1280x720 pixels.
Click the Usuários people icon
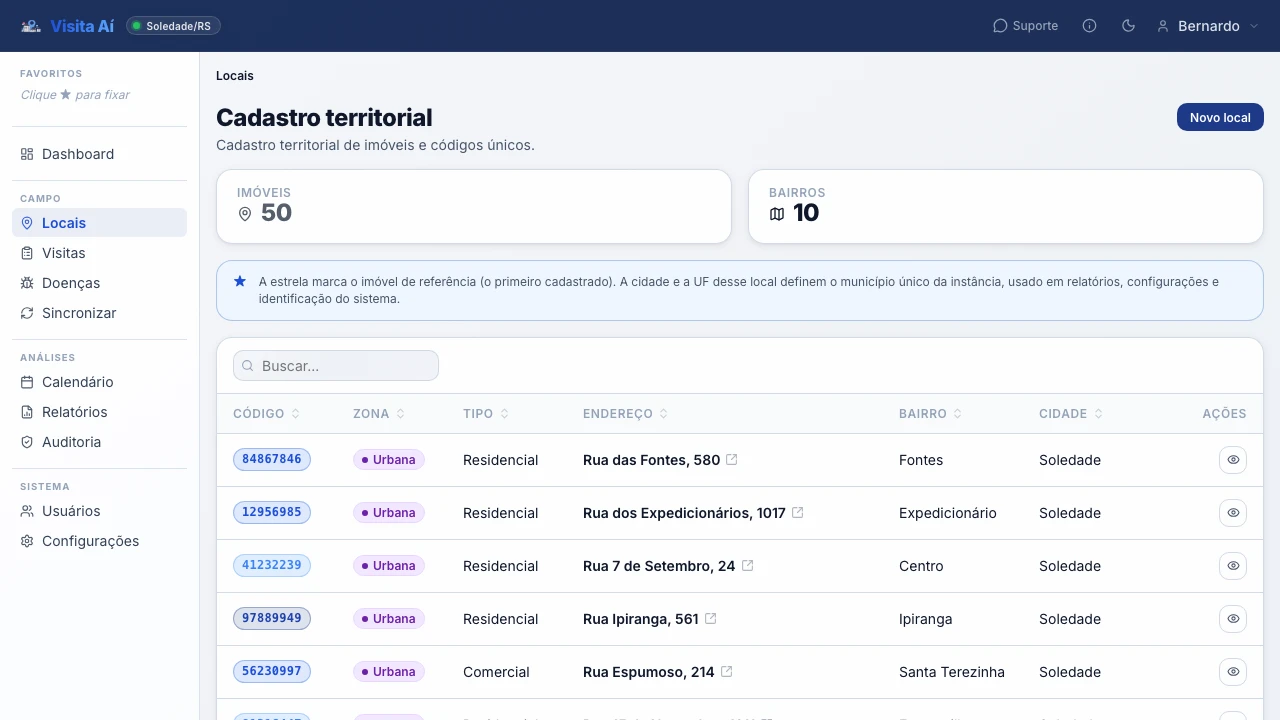[x=27, y=511]
